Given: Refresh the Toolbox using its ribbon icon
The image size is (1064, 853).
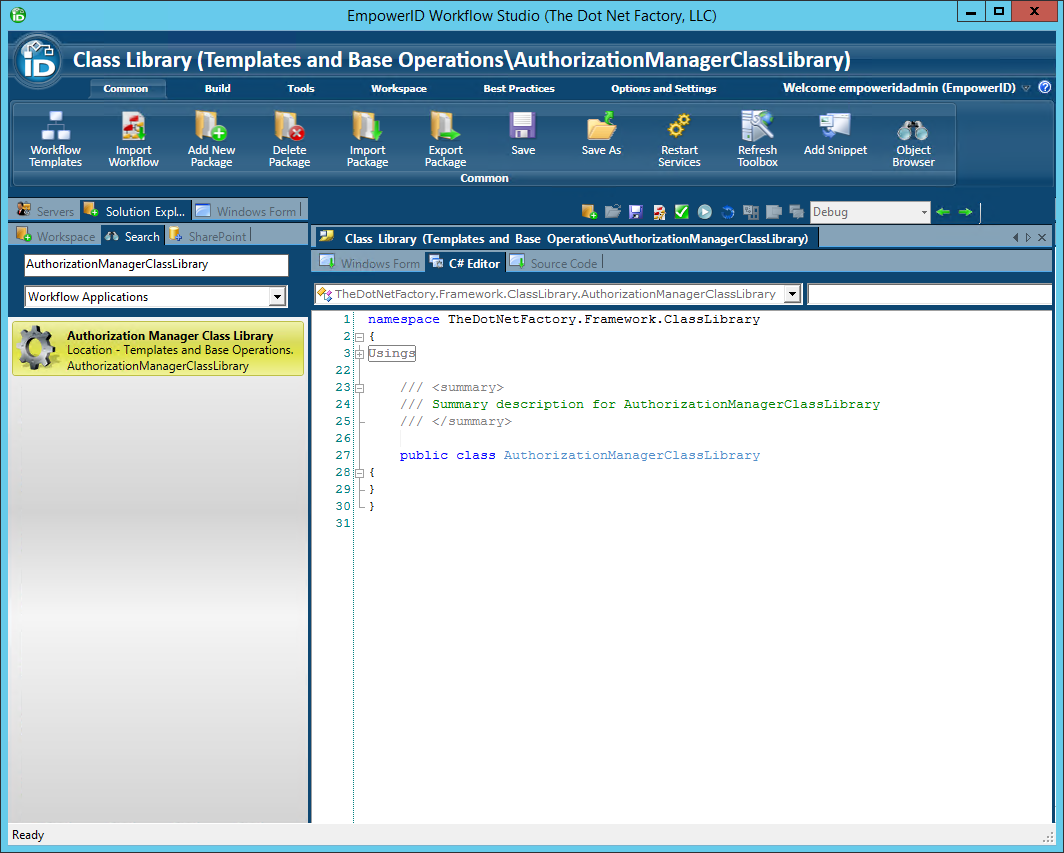Looking at the screenshot, I should click(757, 138).
